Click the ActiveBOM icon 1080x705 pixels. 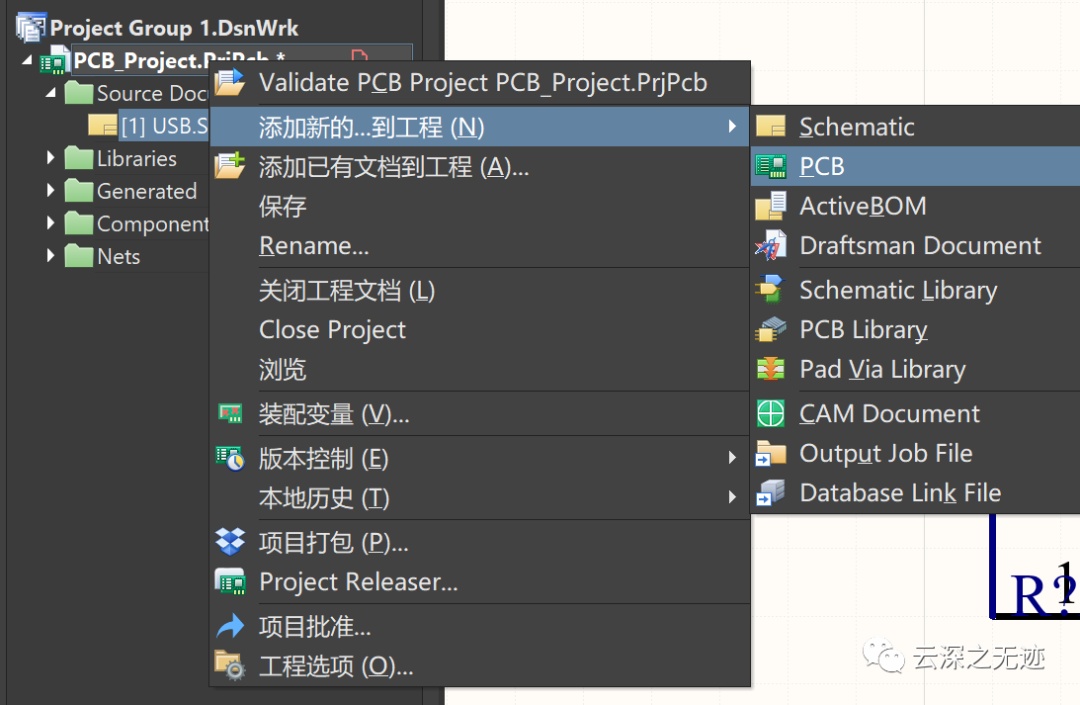pyautogui.click(x=770, y=206)
